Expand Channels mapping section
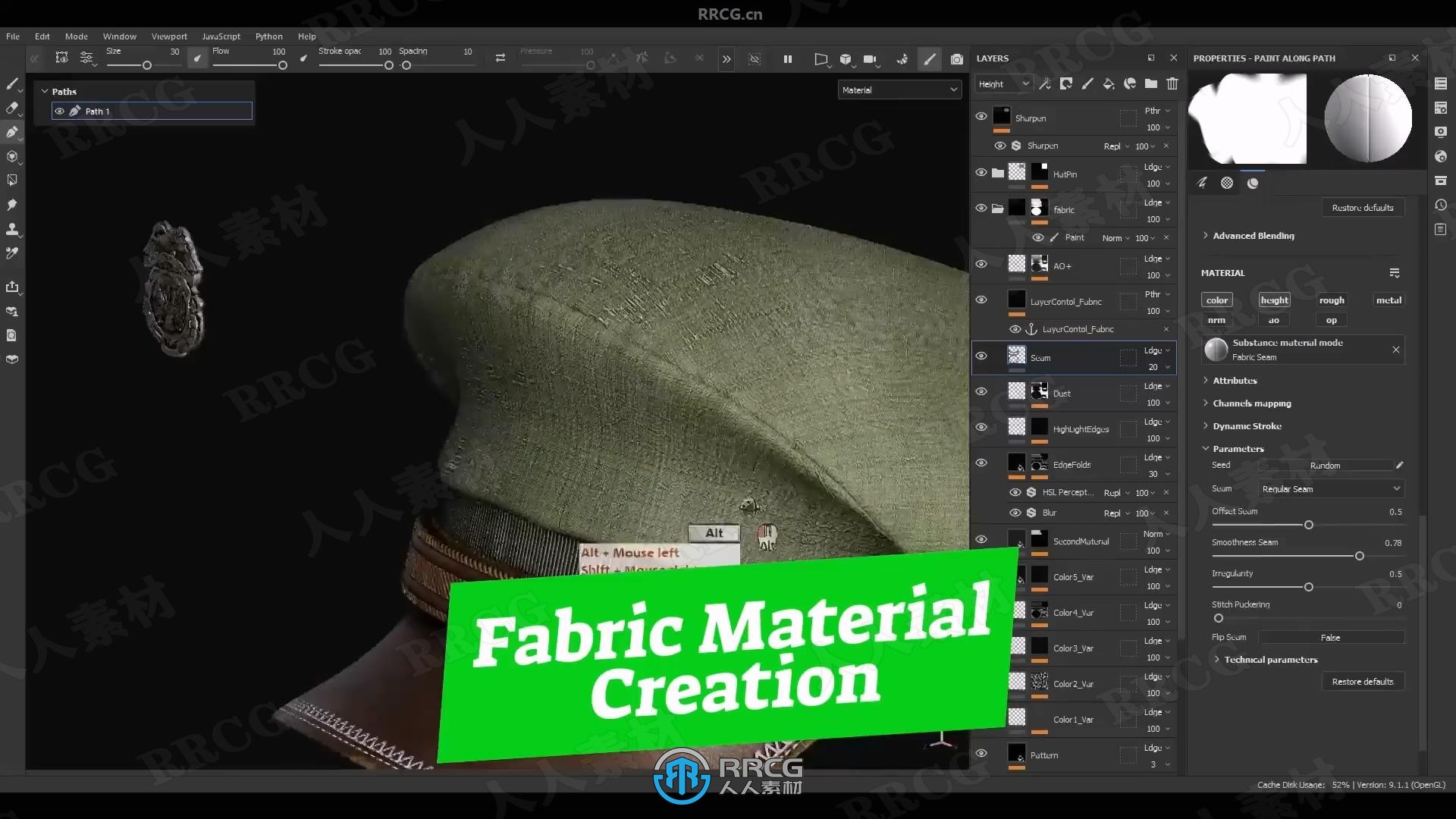 point(1251,403)
